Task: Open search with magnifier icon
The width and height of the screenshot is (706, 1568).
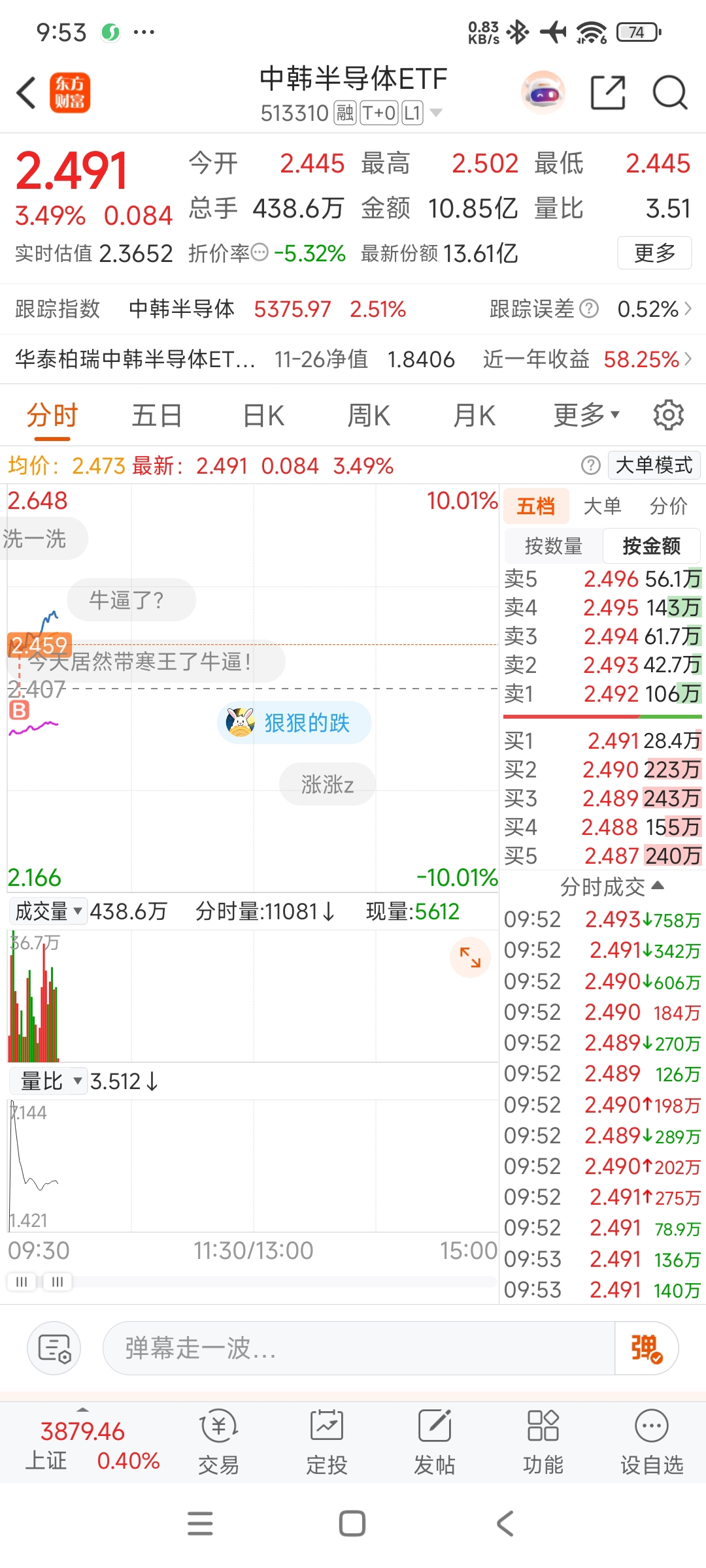Action: click(670, 93)
